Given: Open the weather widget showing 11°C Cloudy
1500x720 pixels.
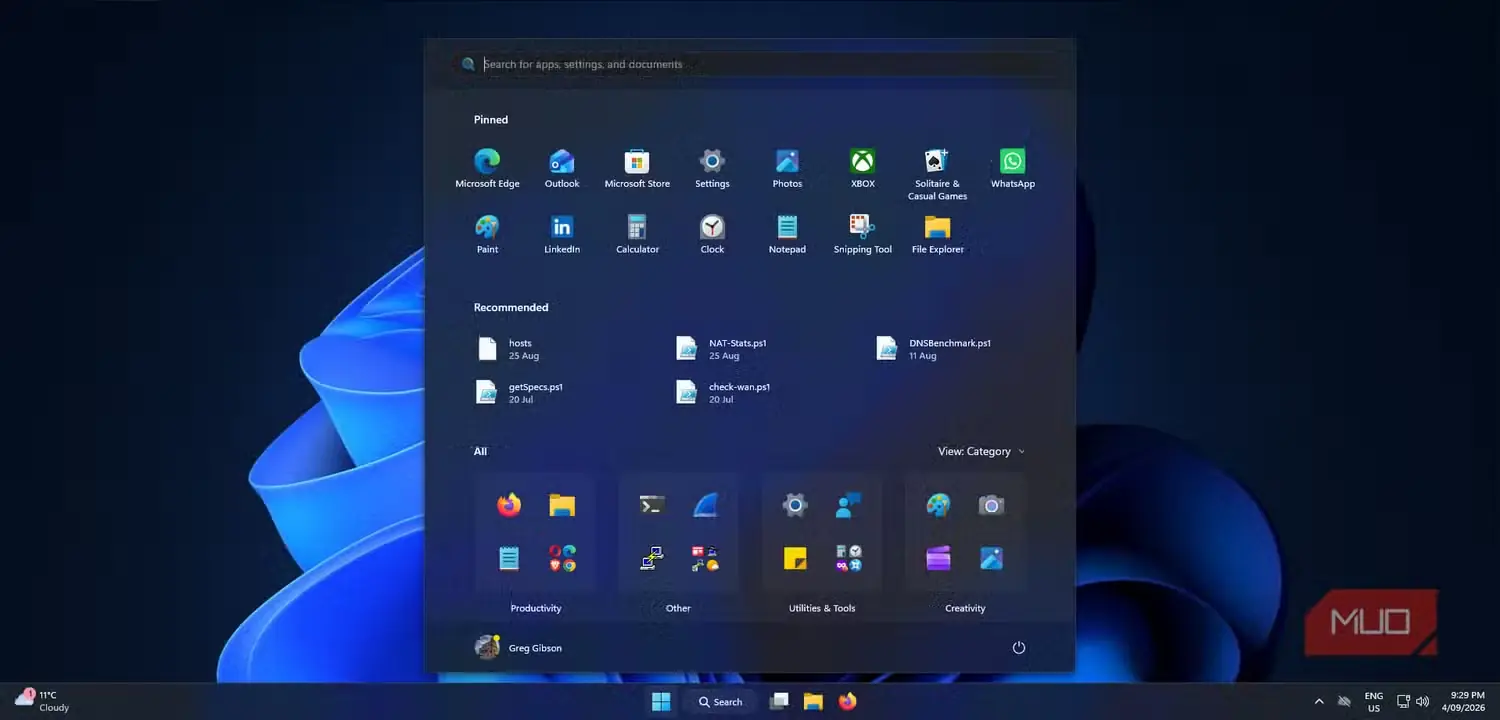Looking at the screenshot, I should coord(42,700).
